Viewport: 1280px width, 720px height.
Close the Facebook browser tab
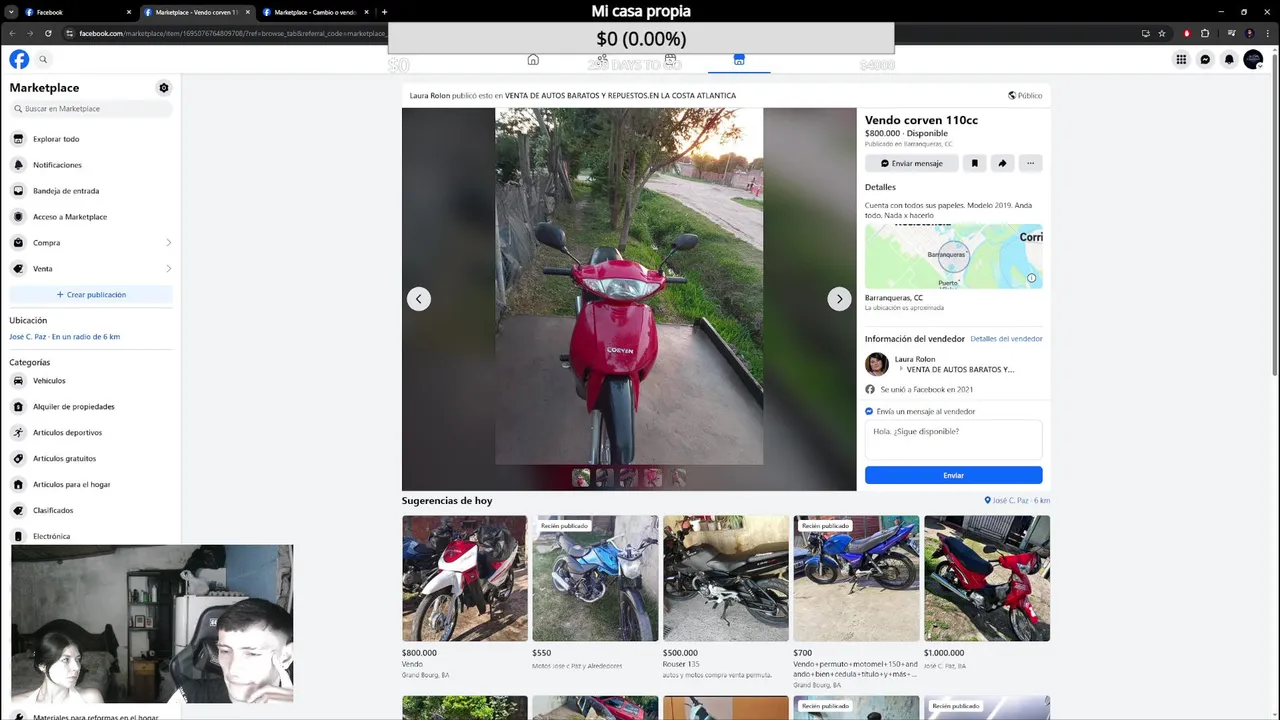coord(129,12)
